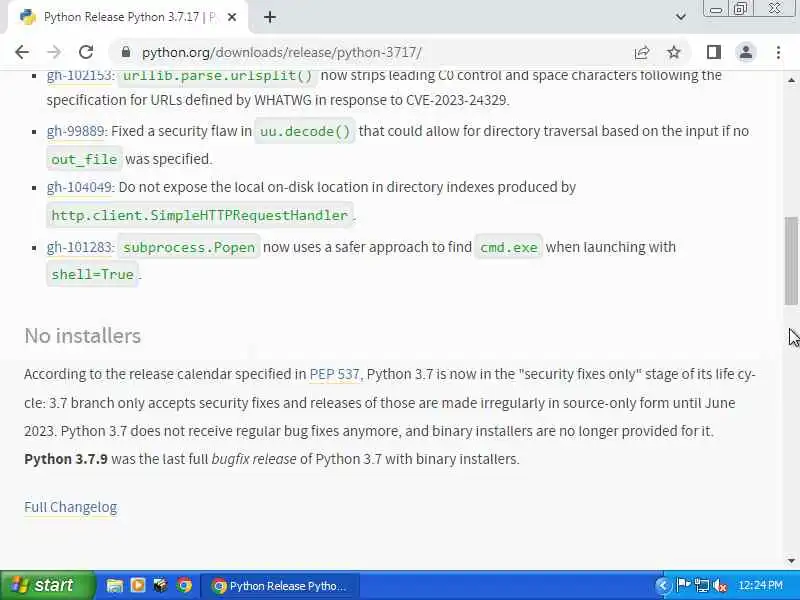The image size is (800, 600).
Task: Reload the Python release page
Action: (x=86, y=52)
